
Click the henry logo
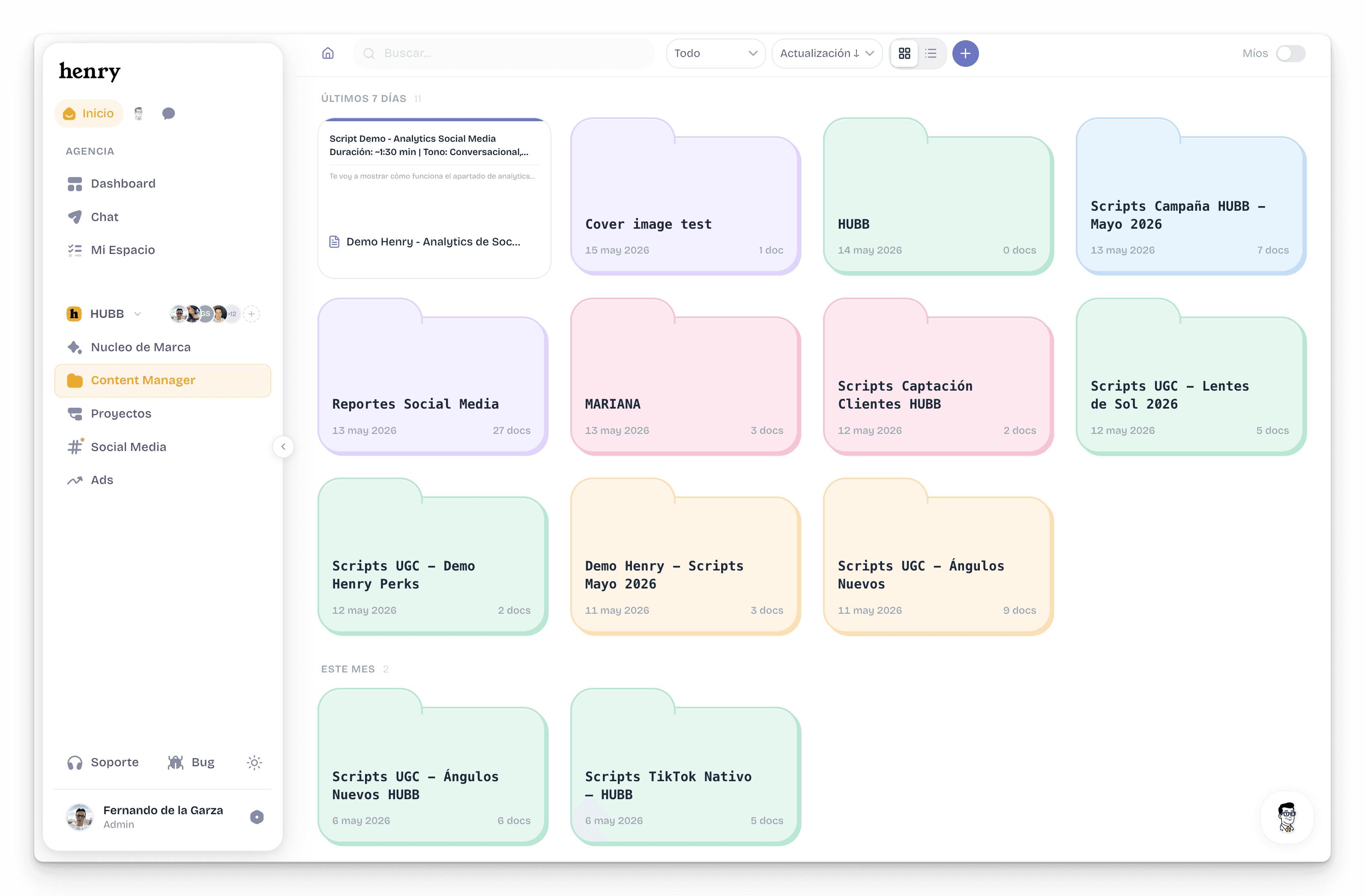[90, 71]
